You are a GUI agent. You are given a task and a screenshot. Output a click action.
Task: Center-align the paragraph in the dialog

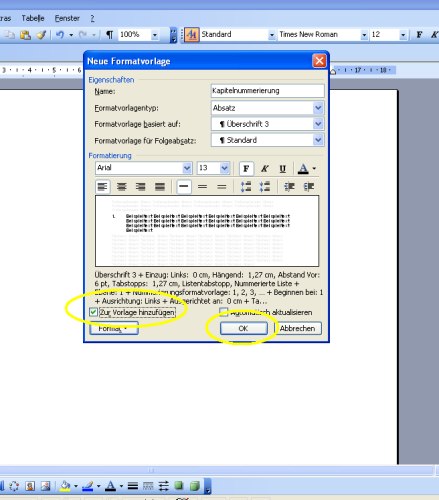tap(122, 187)
